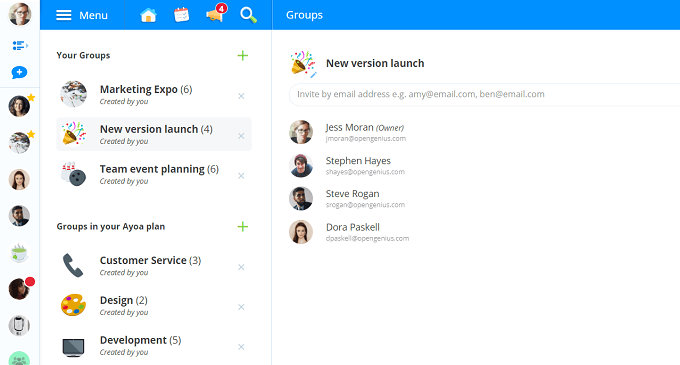
Task: Click your profile avatar at top of sidebar
Action: click(20, 14)
